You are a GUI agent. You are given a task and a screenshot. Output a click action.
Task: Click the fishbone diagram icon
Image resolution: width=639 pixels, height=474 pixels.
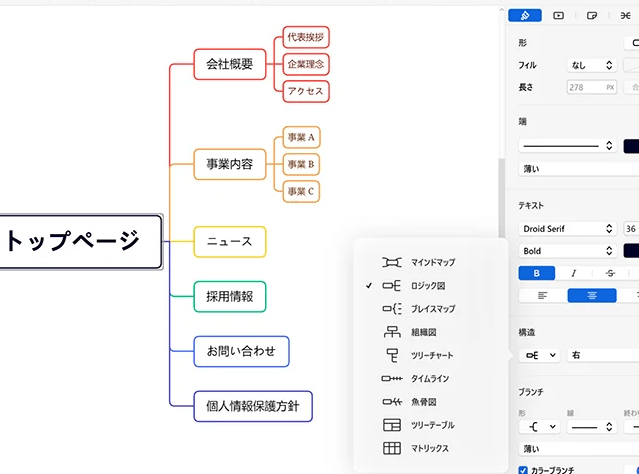pos(392,402)
